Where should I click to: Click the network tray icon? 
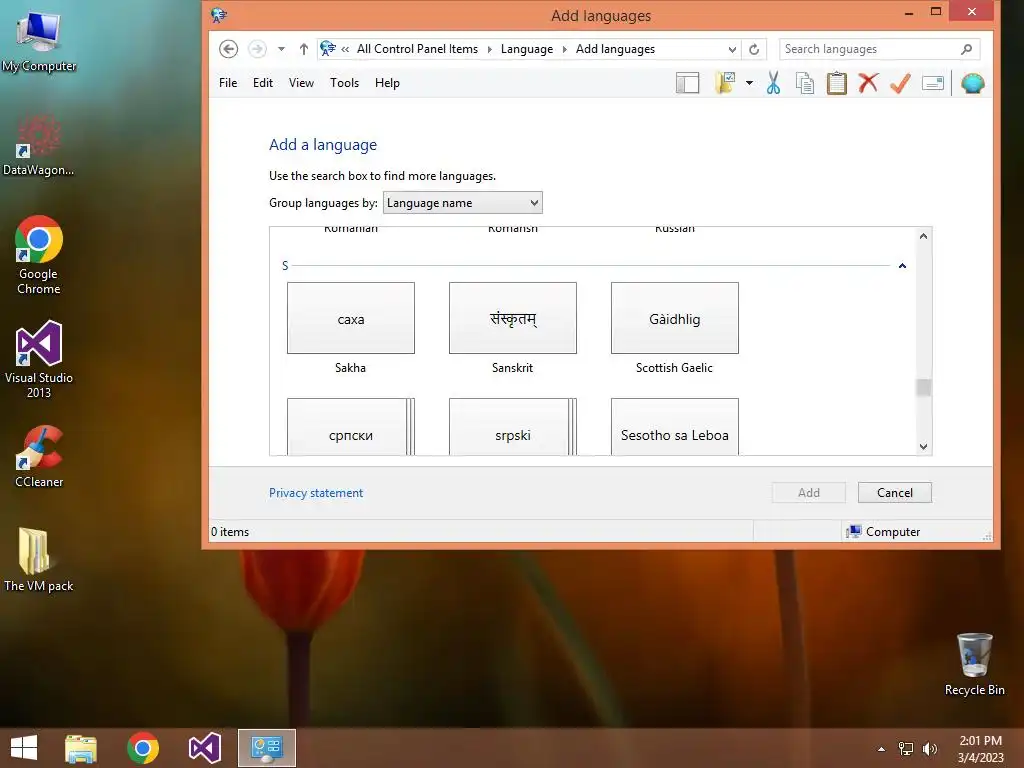point(906,749)
